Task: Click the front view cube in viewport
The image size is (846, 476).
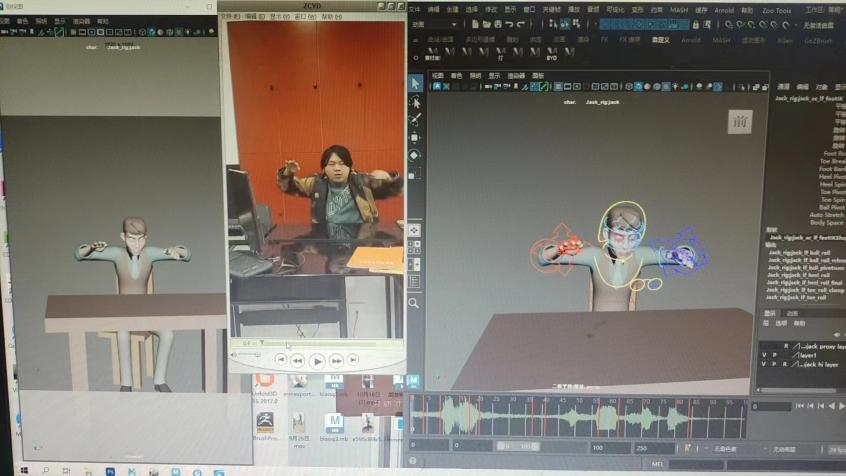Action: [x=740, y=122]
